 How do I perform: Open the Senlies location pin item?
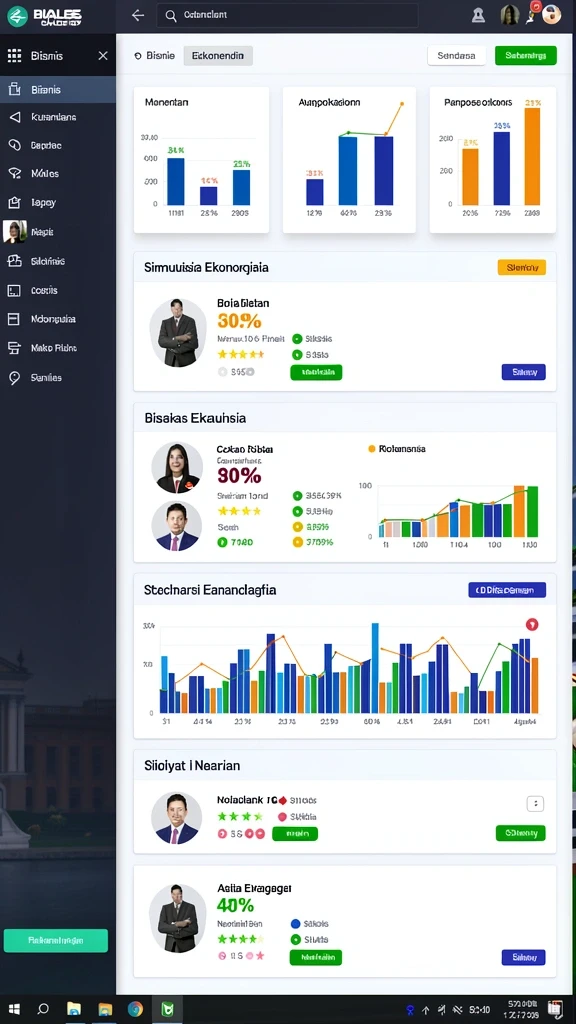click(x=46, y=377)
